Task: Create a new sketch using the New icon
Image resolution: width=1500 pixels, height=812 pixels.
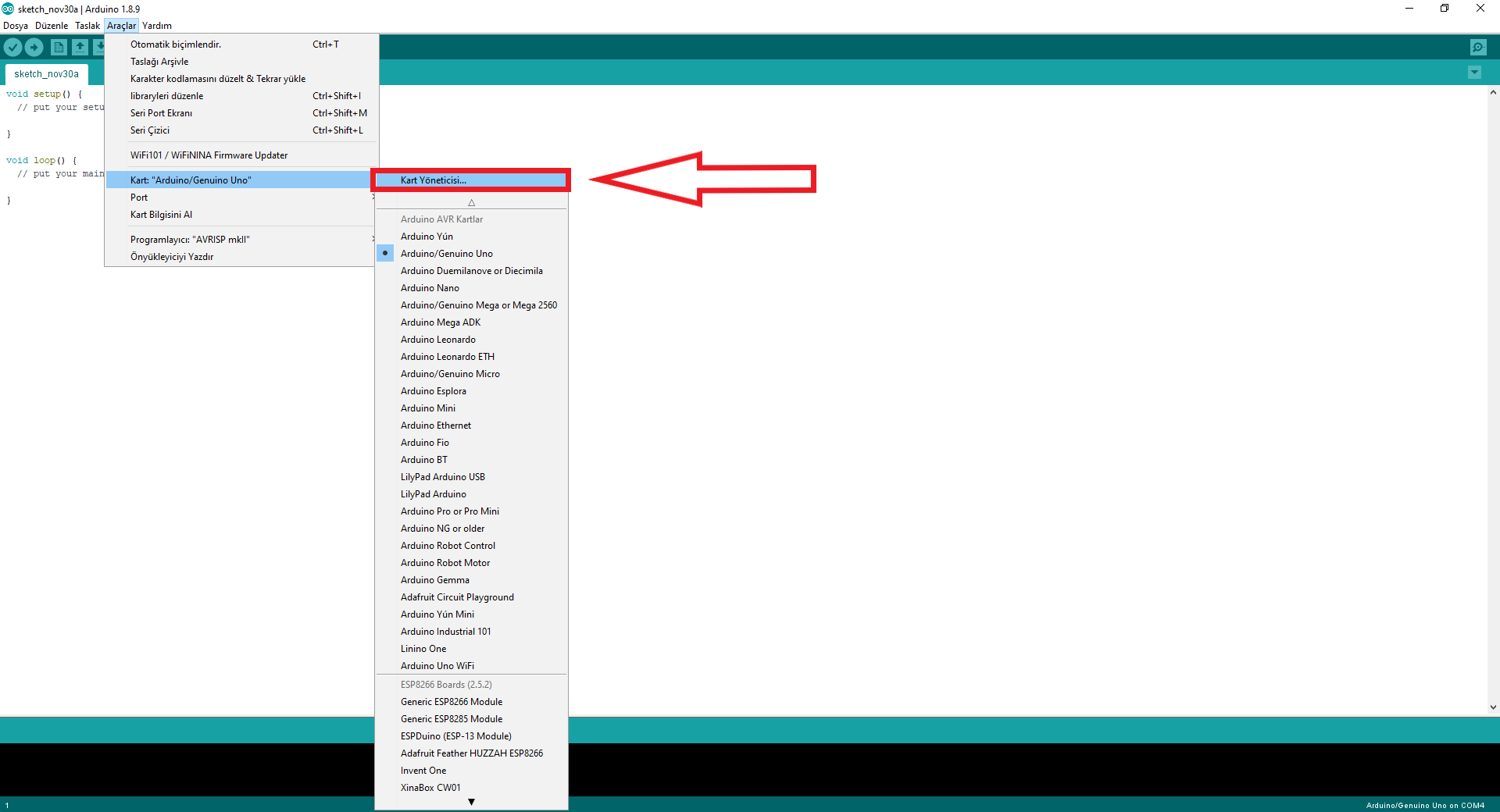Action: [59, 47]
